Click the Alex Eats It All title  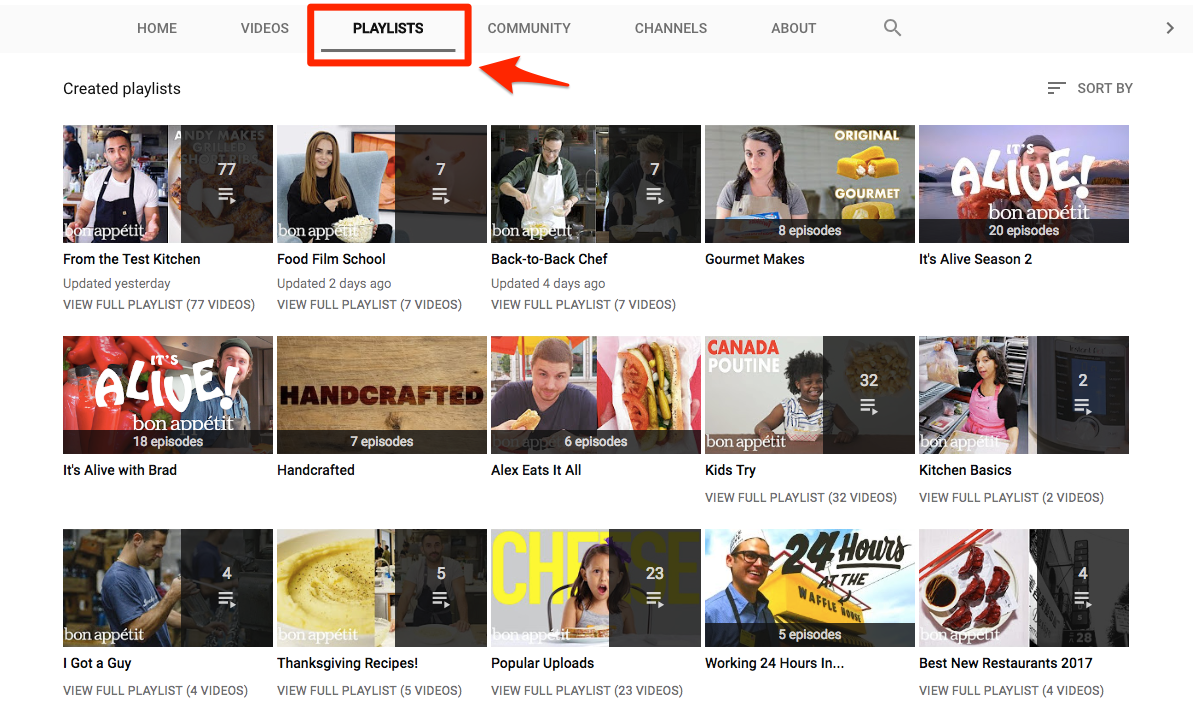pyautogui.click(x=536, y=470)
